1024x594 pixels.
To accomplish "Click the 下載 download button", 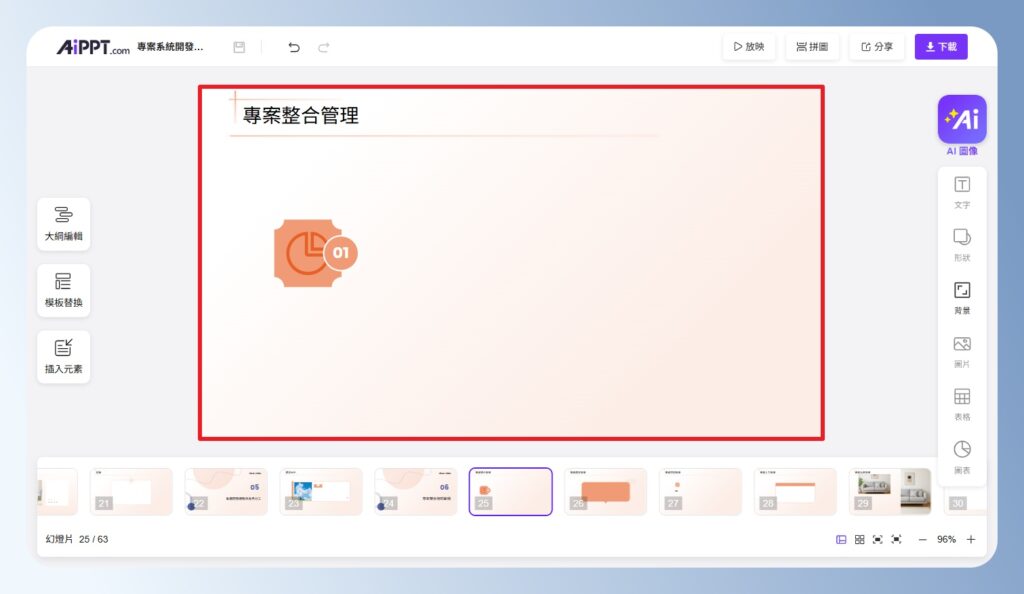I will pos(940,46).
